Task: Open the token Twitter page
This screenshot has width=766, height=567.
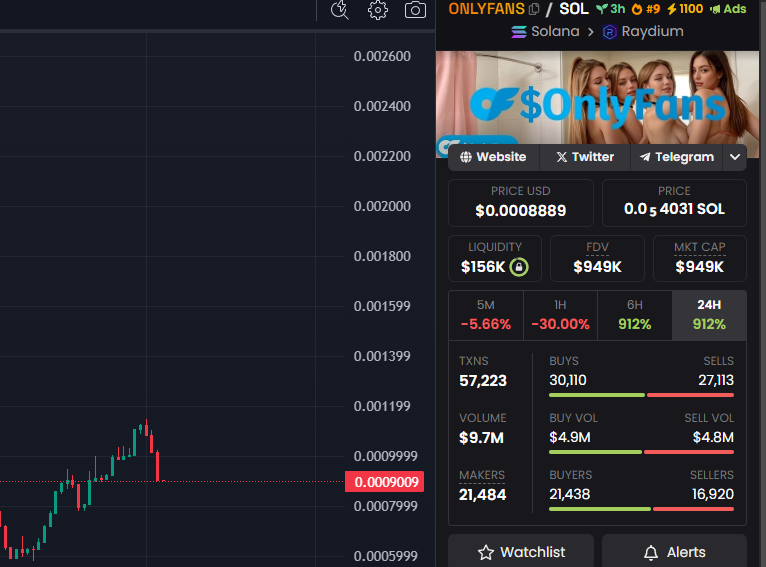Action: tap(585, 157)
